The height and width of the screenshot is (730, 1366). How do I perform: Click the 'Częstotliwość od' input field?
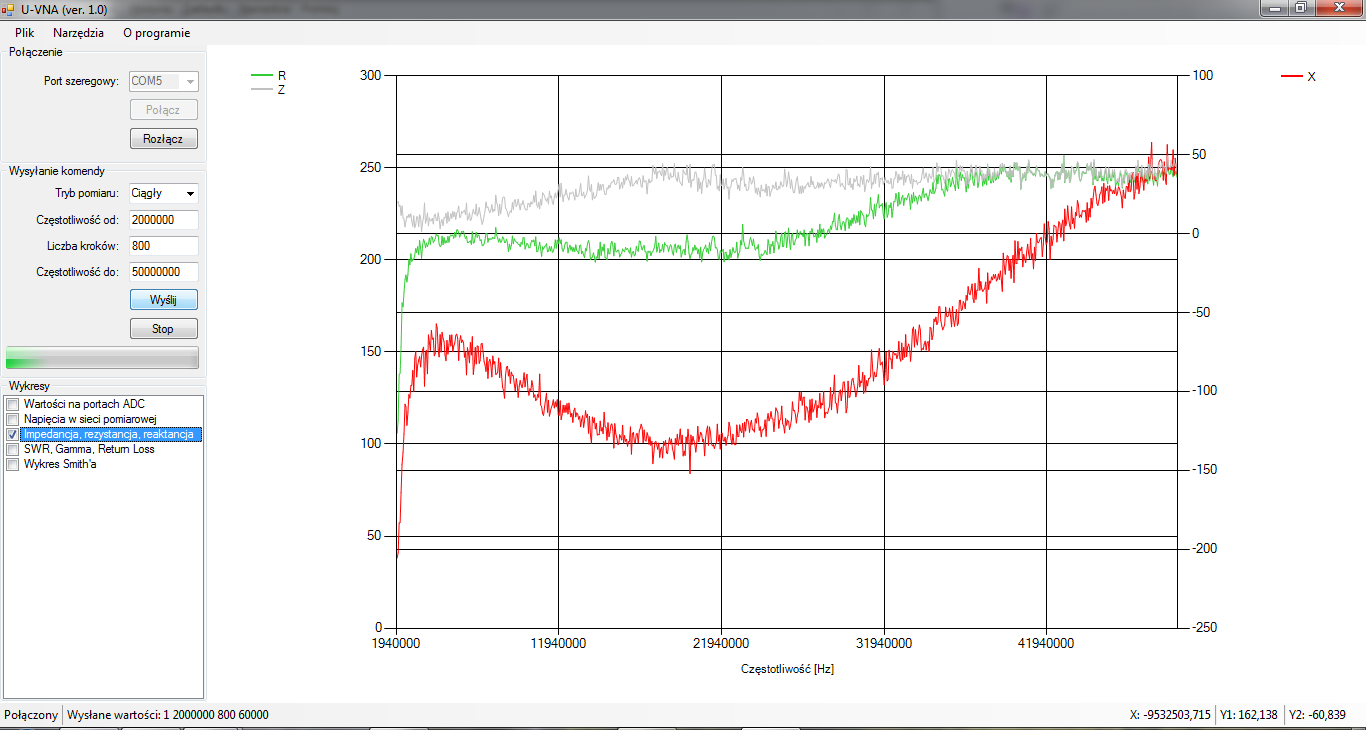pyautogui.click(x=163, y=220)
